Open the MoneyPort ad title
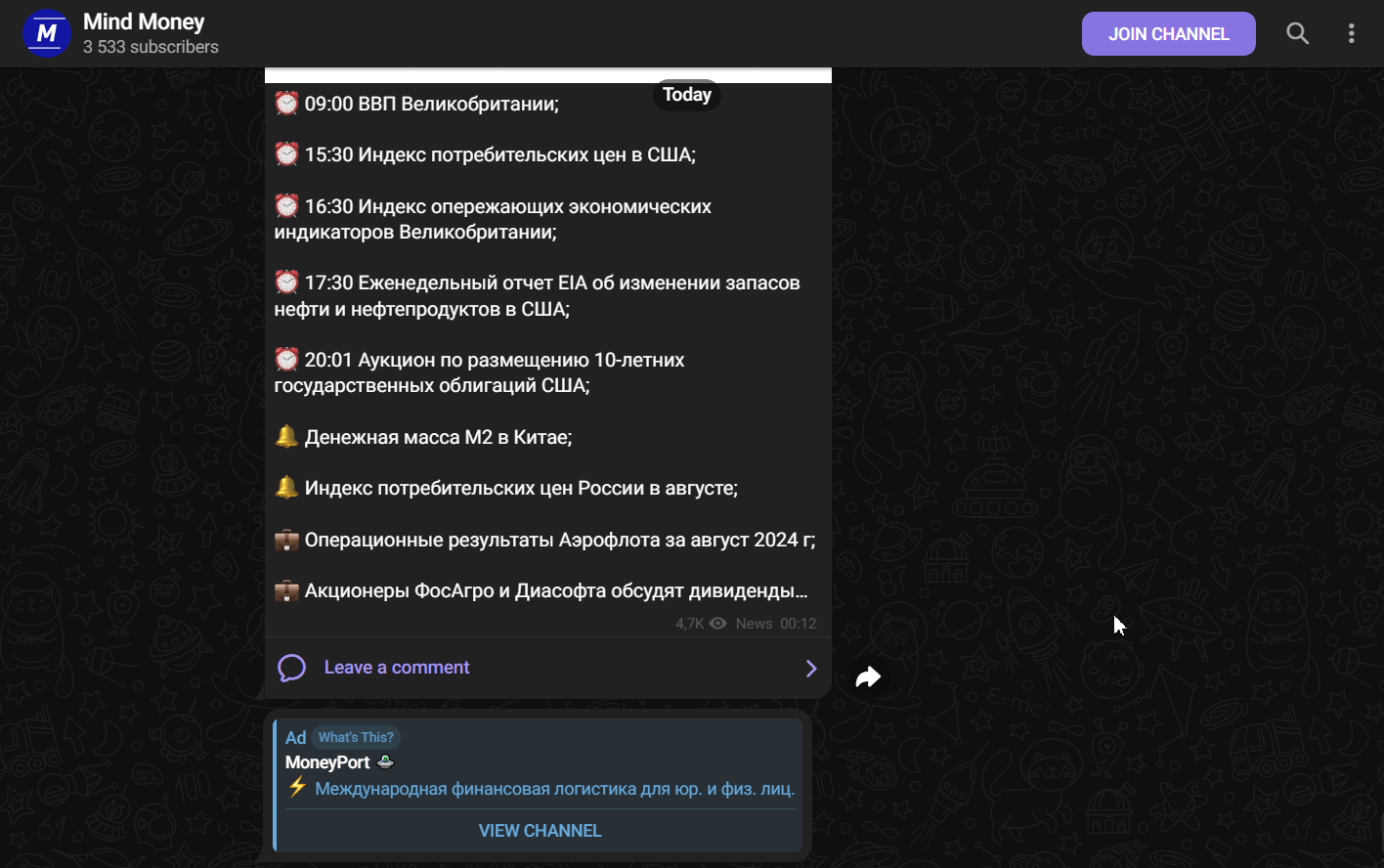This screenshot has height=868, width=1384. 327,762
